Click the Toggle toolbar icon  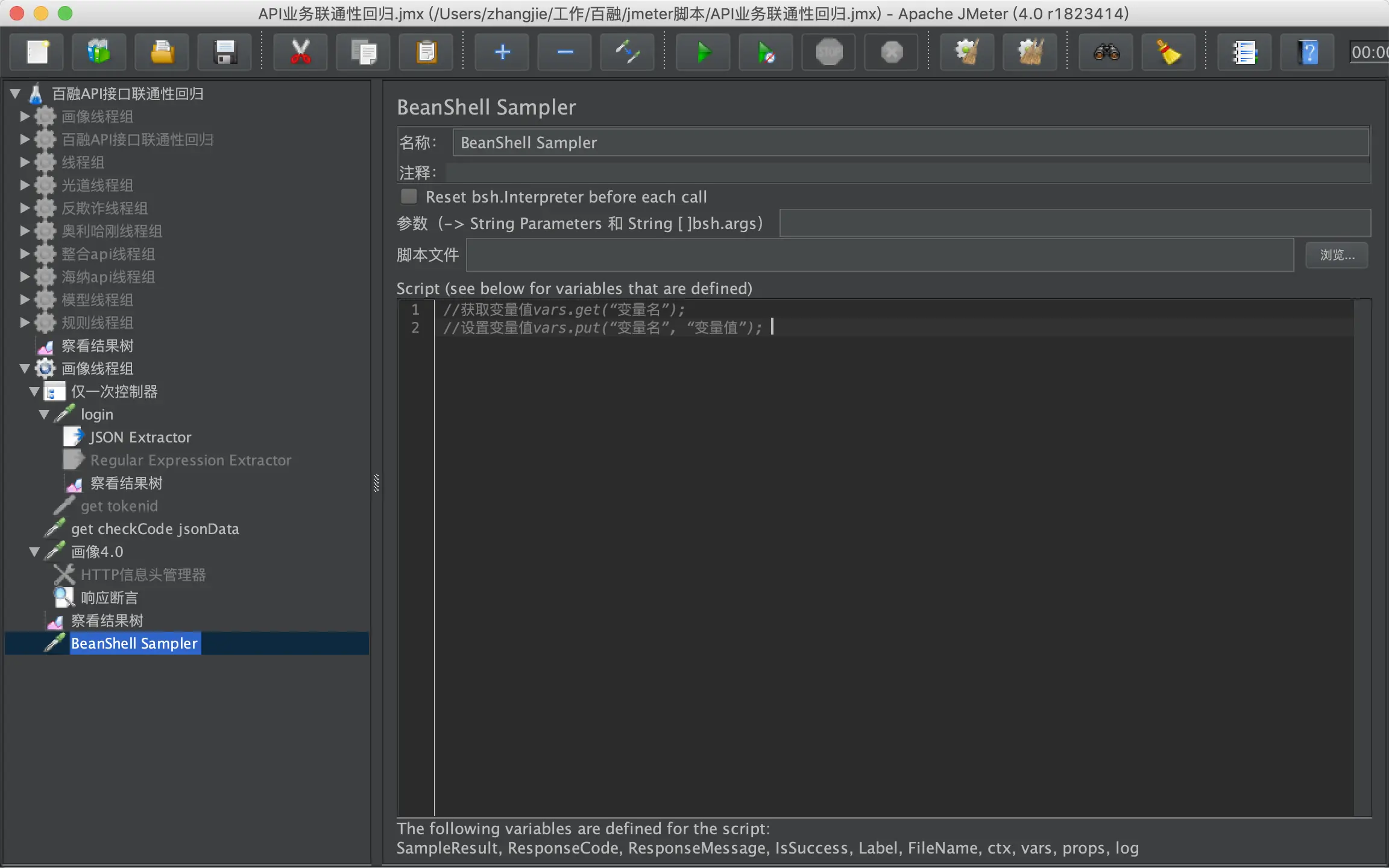click(x=627, y=52)
